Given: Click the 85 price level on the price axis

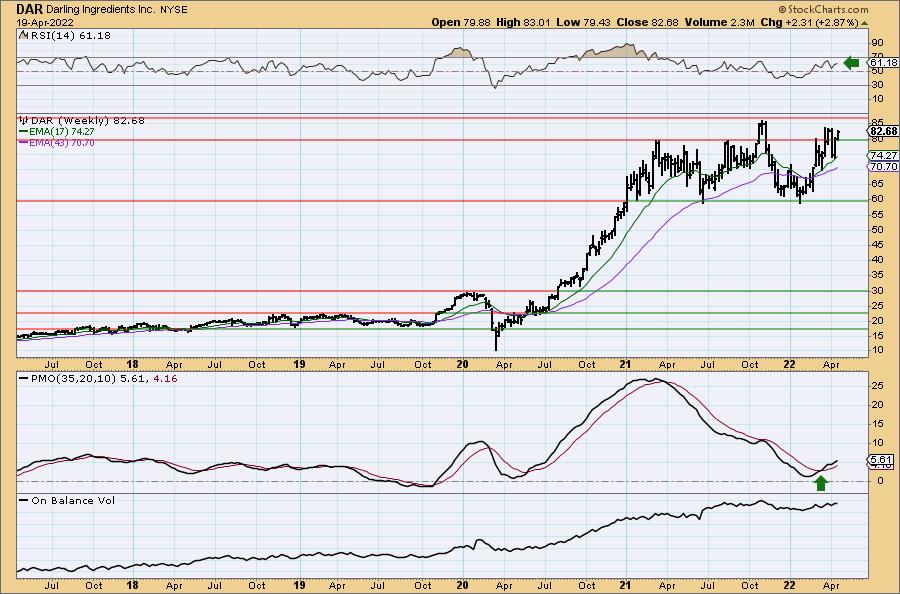Looking at the screenshot, I should [876, 122].
